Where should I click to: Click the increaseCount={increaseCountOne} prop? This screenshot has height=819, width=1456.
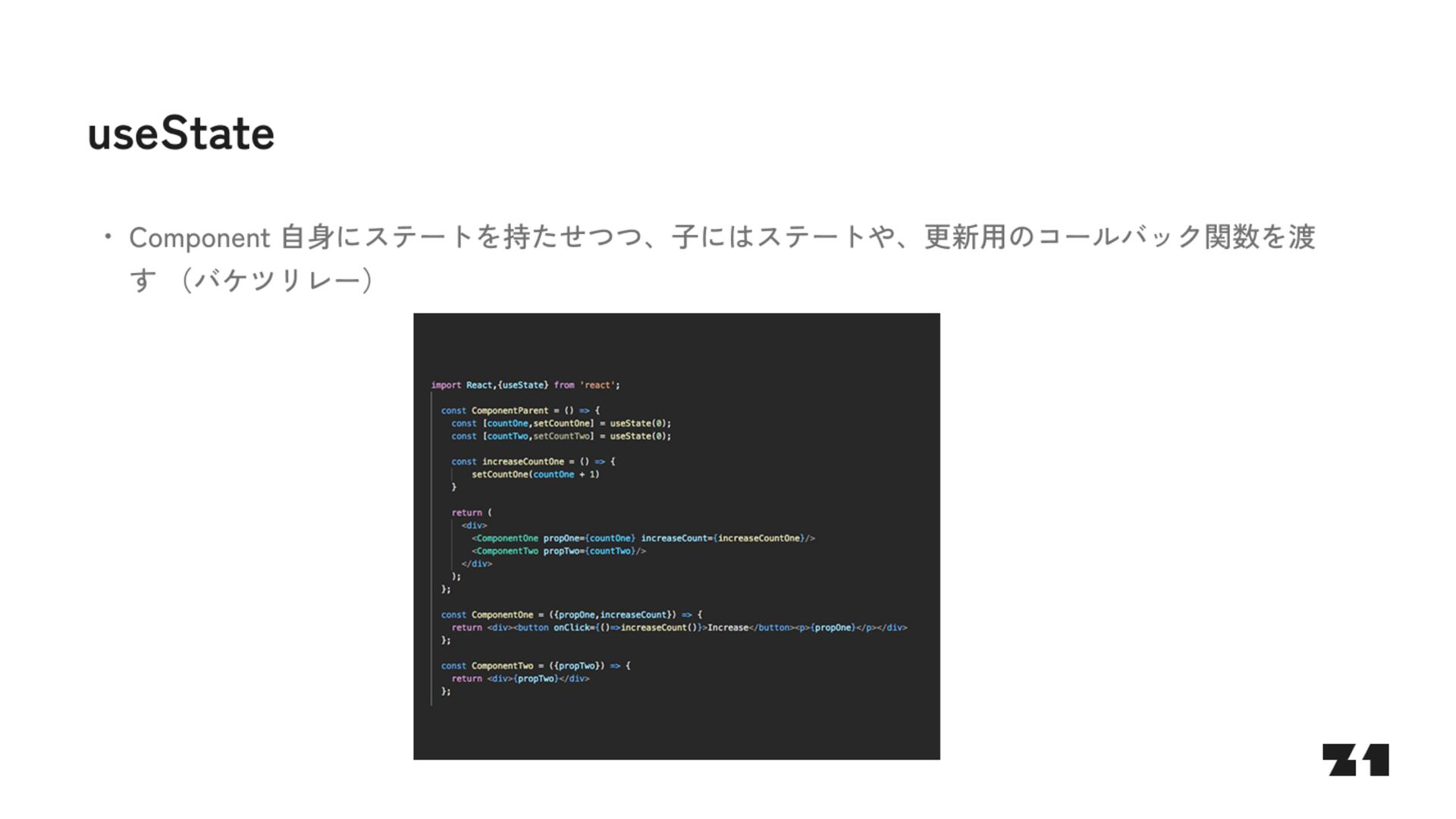click(x=723, y=538)
